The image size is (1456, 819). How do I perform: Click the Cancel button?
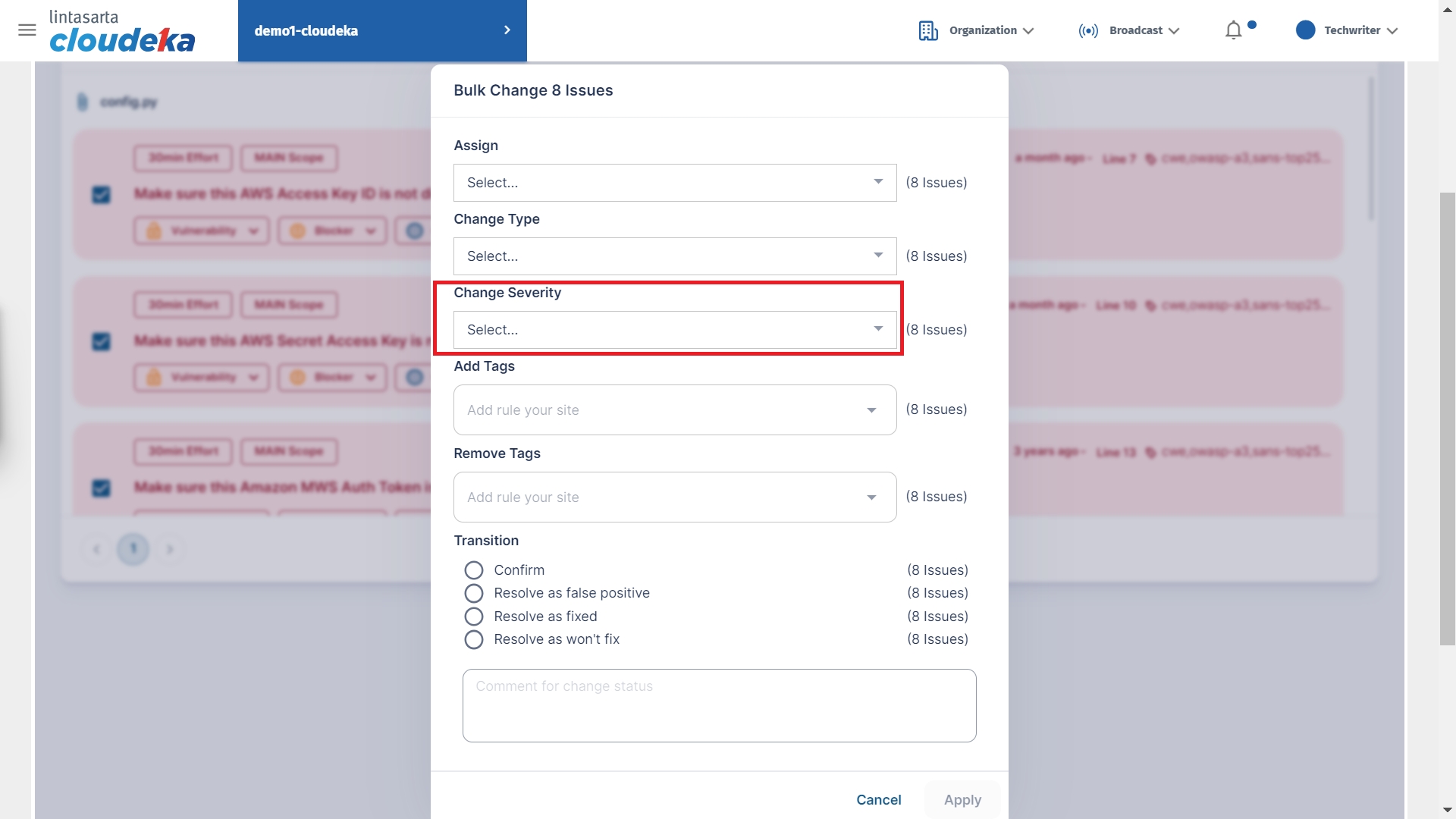(878, 799)
